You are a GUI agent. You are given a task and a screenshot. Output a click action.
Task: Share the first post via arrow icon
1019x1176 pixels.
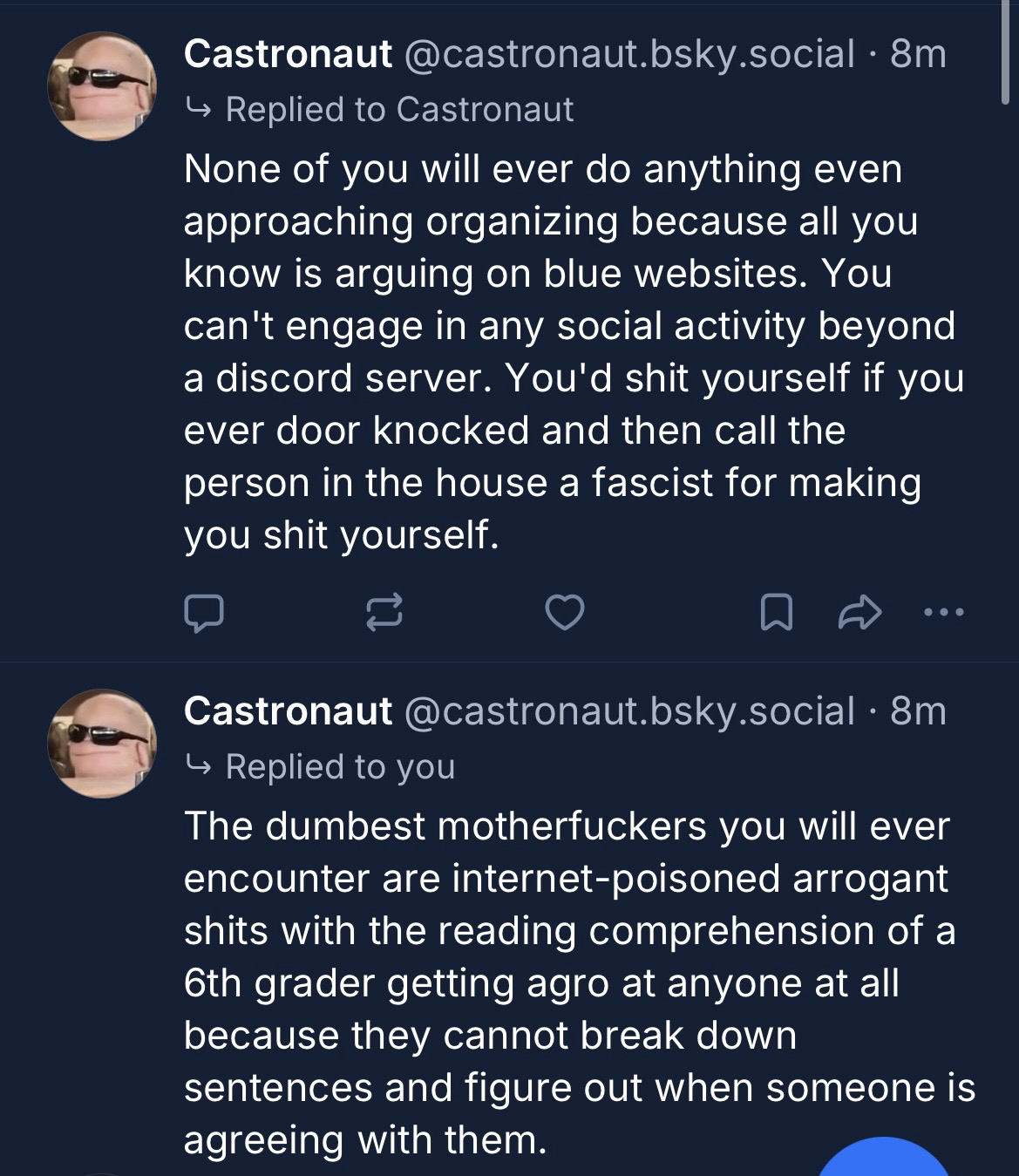click(859, 613)
